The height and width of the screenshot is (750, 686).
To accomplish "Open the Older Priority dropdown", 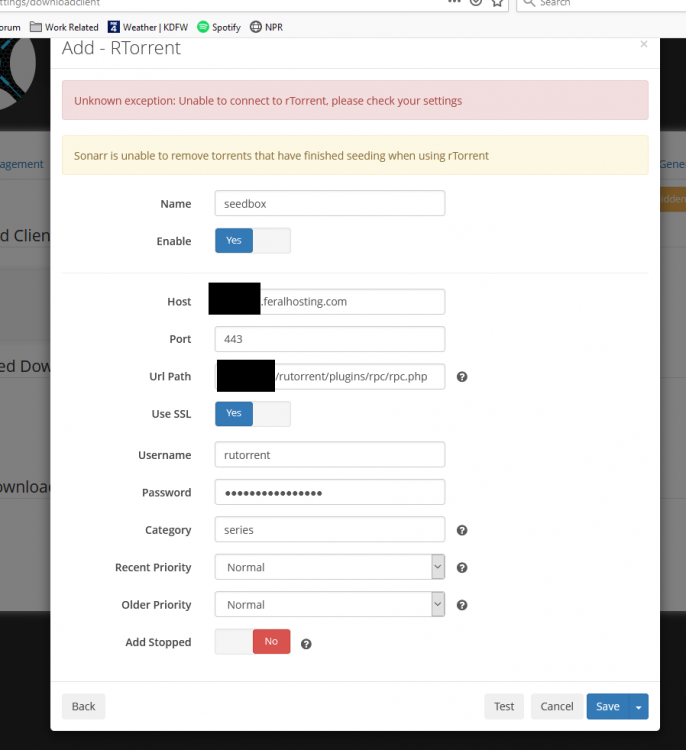I will pyautogui.click(x=330, y=604).
